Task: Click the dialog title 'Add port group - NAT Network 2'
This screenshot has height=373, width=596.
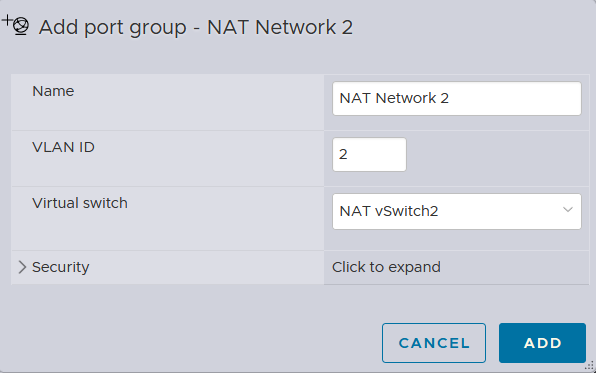Action: click(196, 27)
